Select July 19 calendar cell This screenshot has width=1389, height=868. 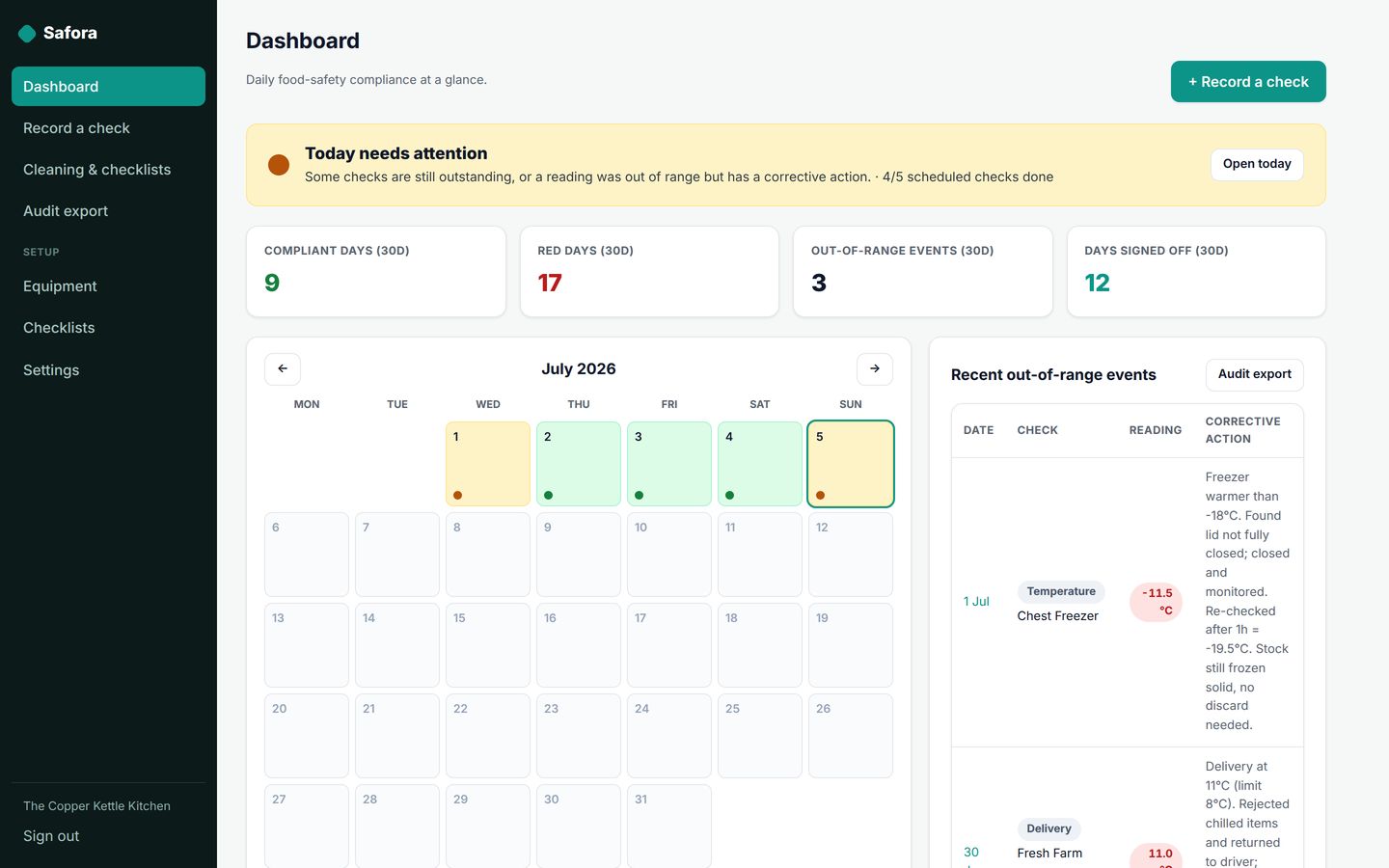click(x=851, y=645)
